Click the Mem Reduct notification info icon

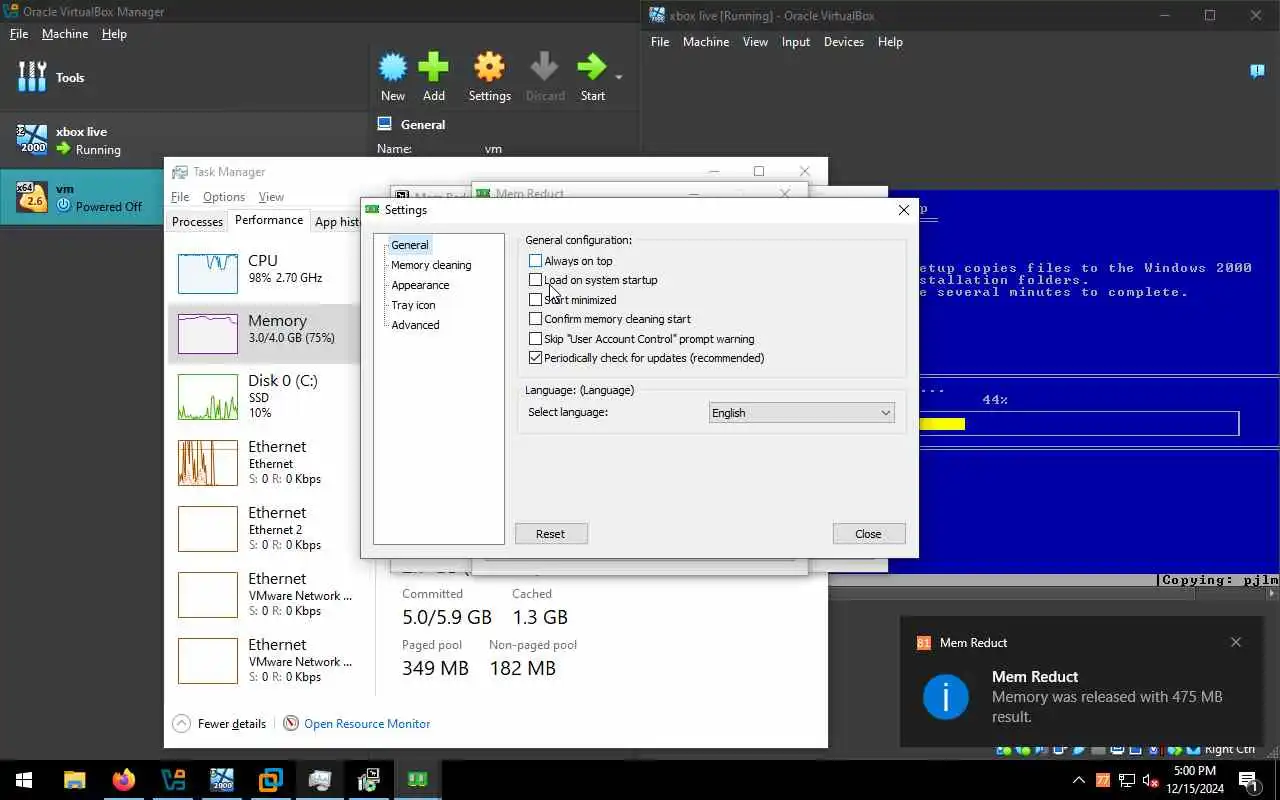(945, 696)
